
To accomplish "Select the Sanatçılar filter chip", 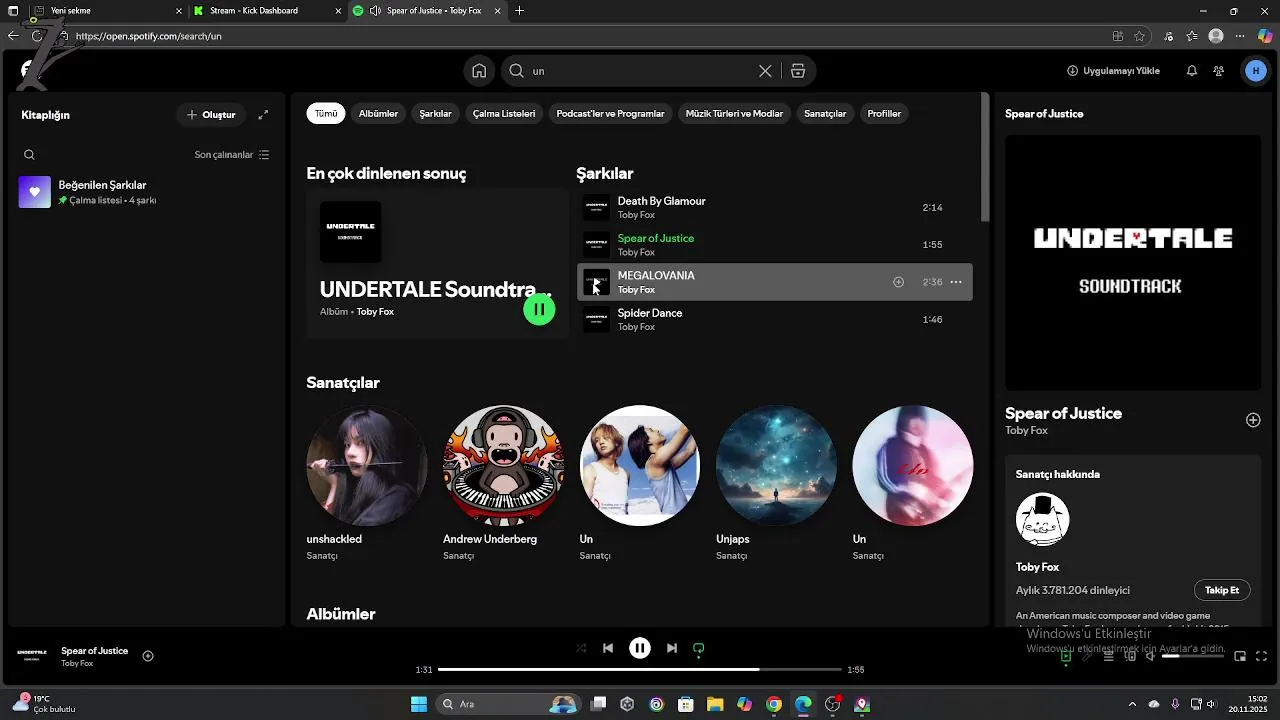I will 825,114.
